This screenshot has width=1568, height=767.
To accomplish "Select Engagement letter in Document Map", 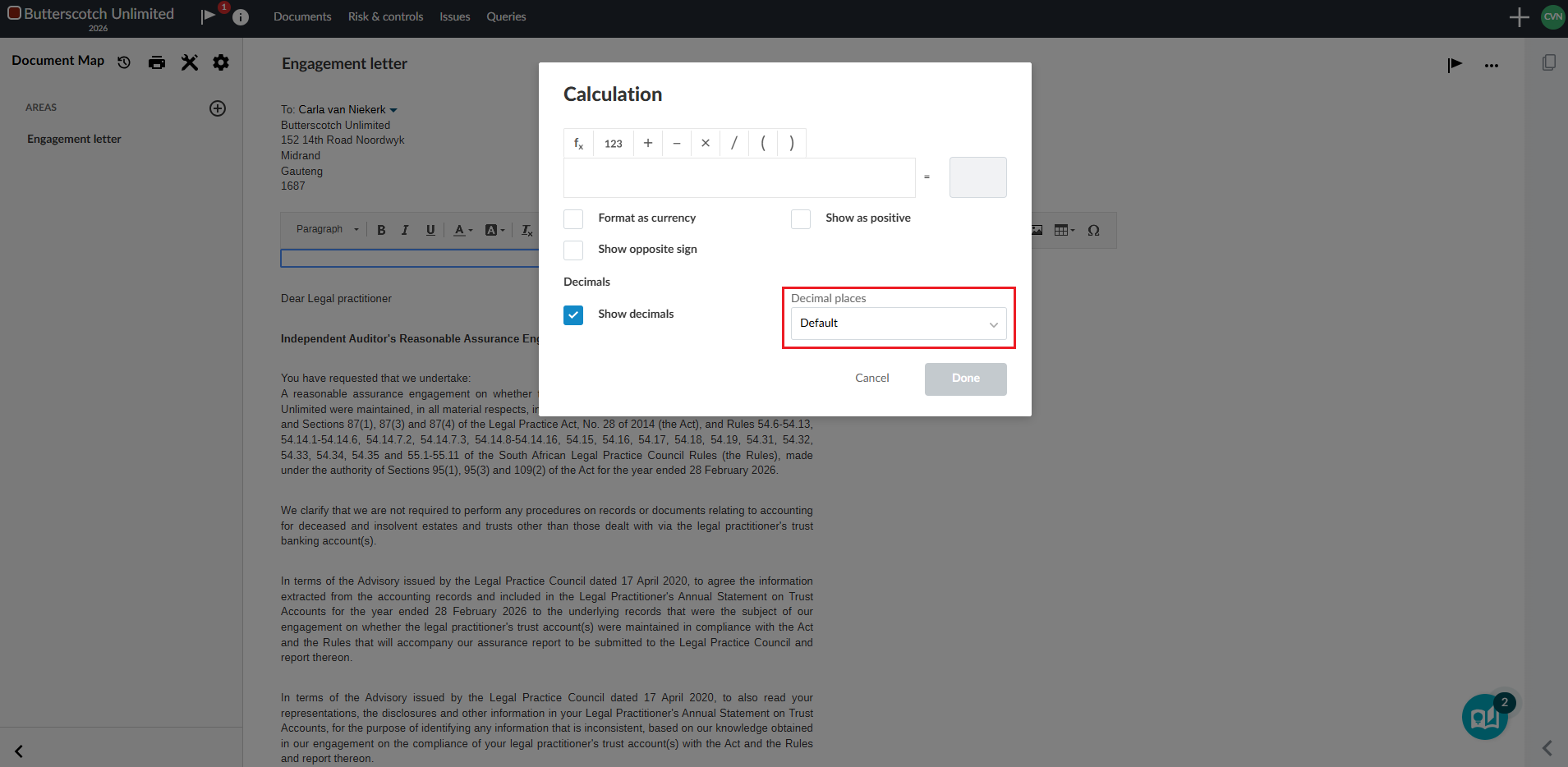I will [74, 140].
